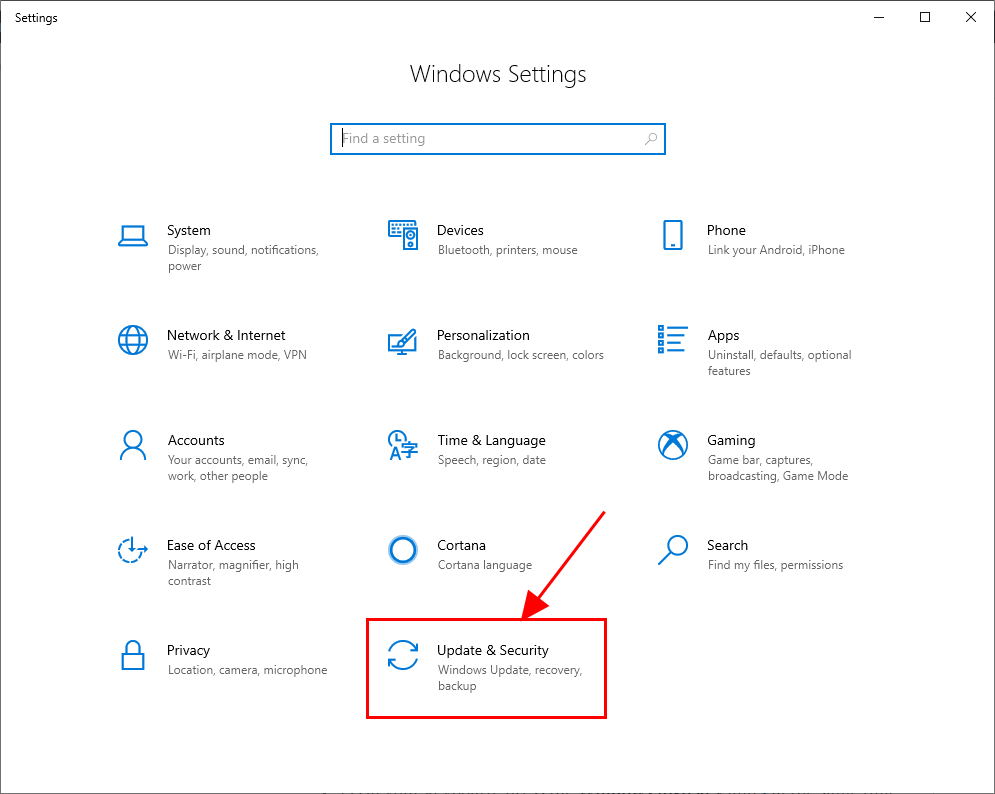This screenshot has width=995, height=794.
Task: Close the Settings window
Action: 971,17
